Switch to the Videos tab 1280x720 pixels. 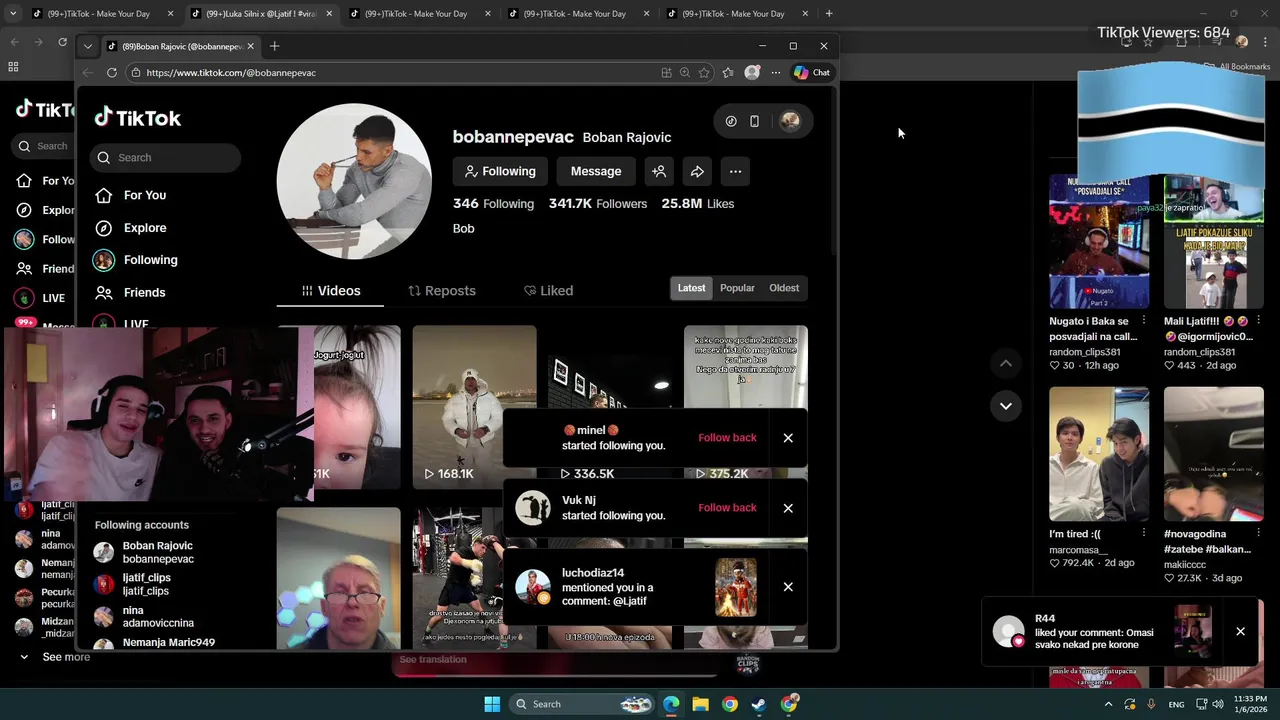click(331, 291)
